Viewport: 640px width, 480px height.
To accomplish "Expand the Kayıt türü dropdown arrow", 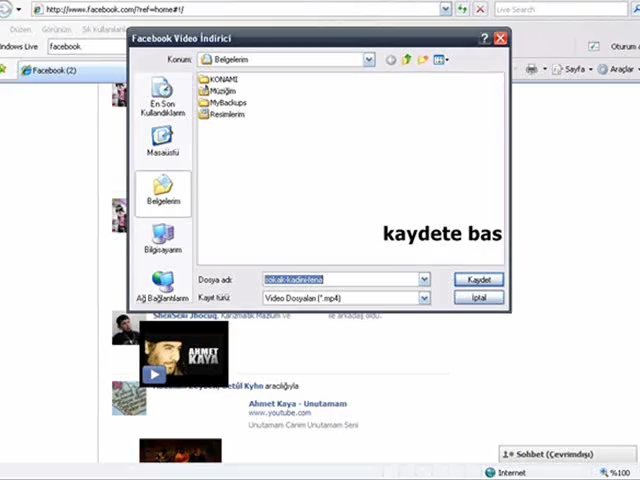I will 424,298.
